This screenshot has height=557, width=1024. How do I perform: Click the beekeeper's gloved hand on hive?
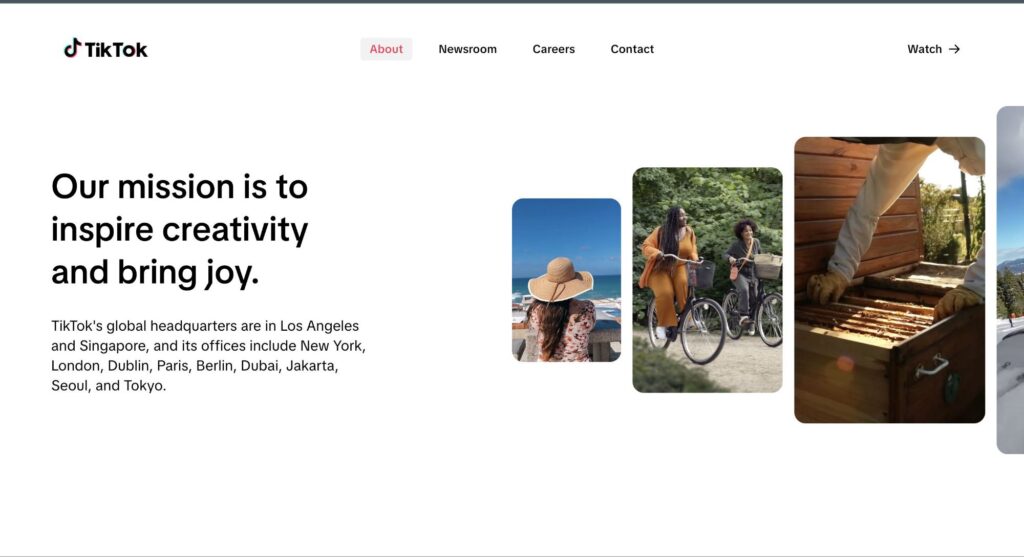tap(828, 288)
